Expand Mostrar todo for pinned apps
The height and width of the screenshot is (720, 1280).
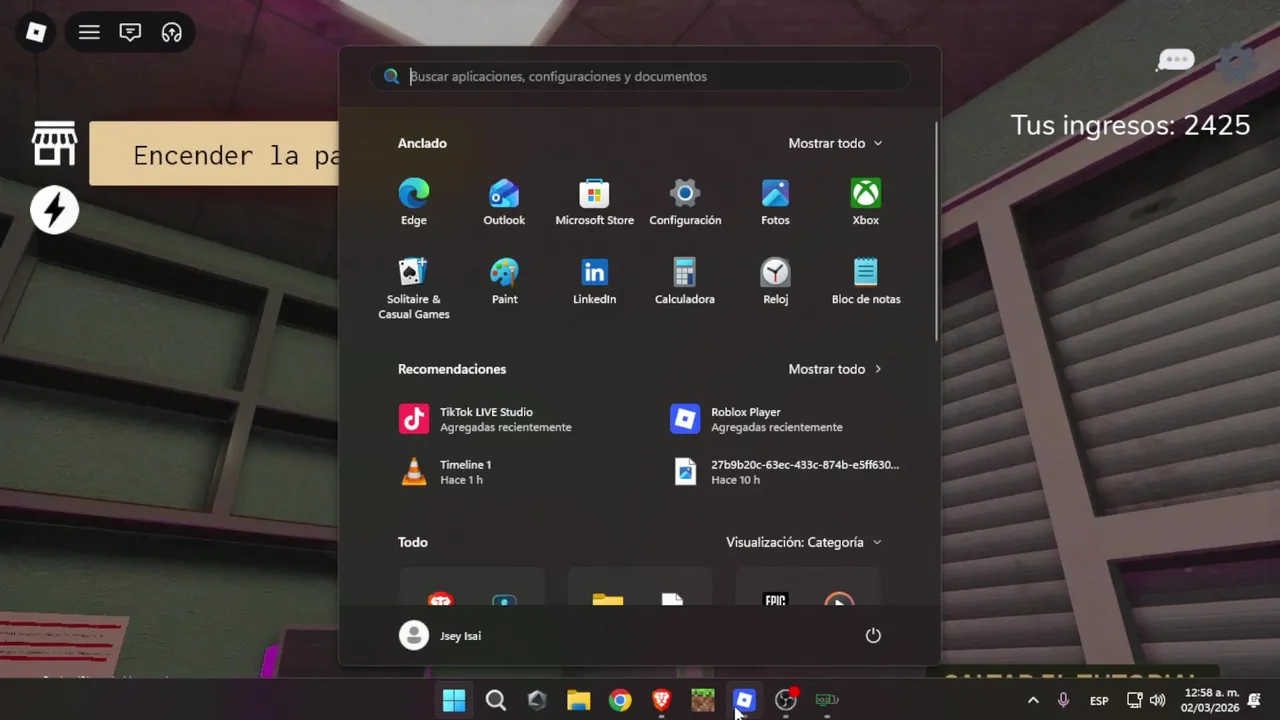coord(835,143)
